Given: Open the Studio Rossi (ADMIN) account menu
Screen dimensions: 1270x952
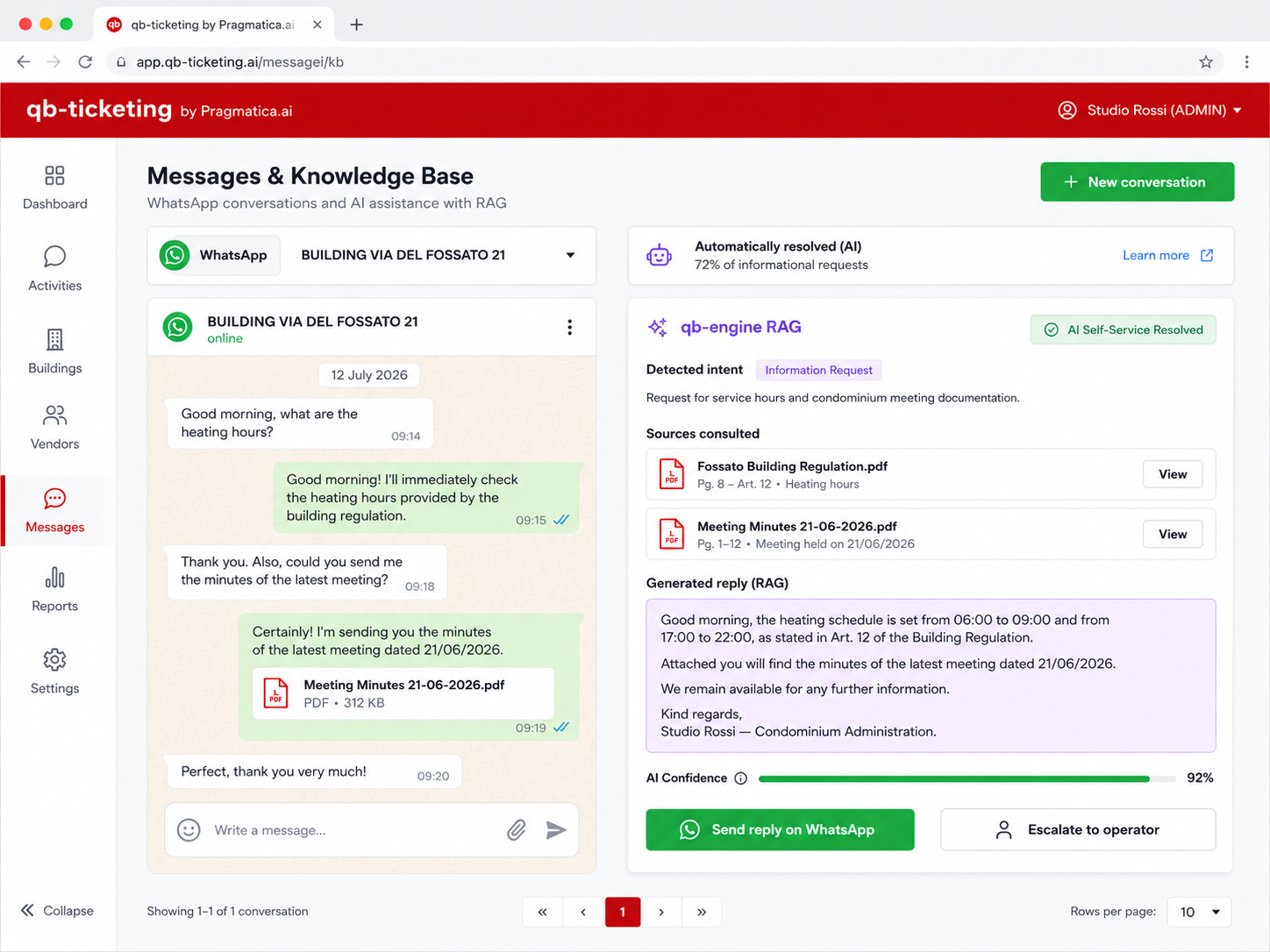Looking at the screenshot, I should pos(1150,110).
